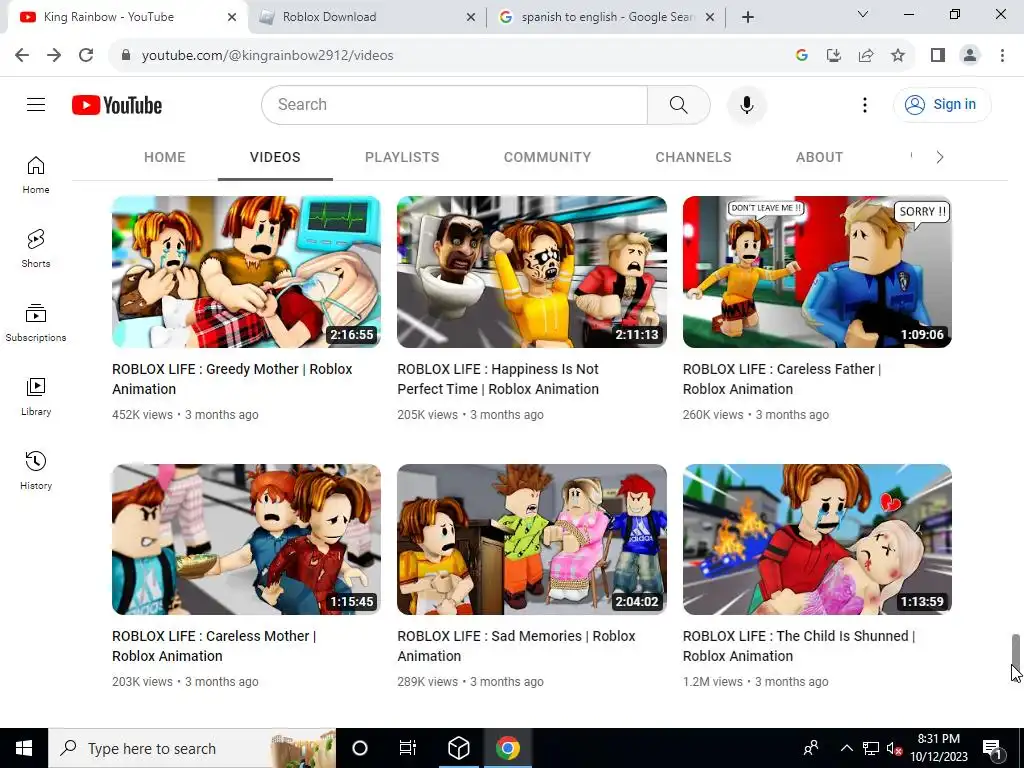This screenshot has width=1024, height=768.
Task: Click browser forward arrow
Action: click(x=54, y=55)
